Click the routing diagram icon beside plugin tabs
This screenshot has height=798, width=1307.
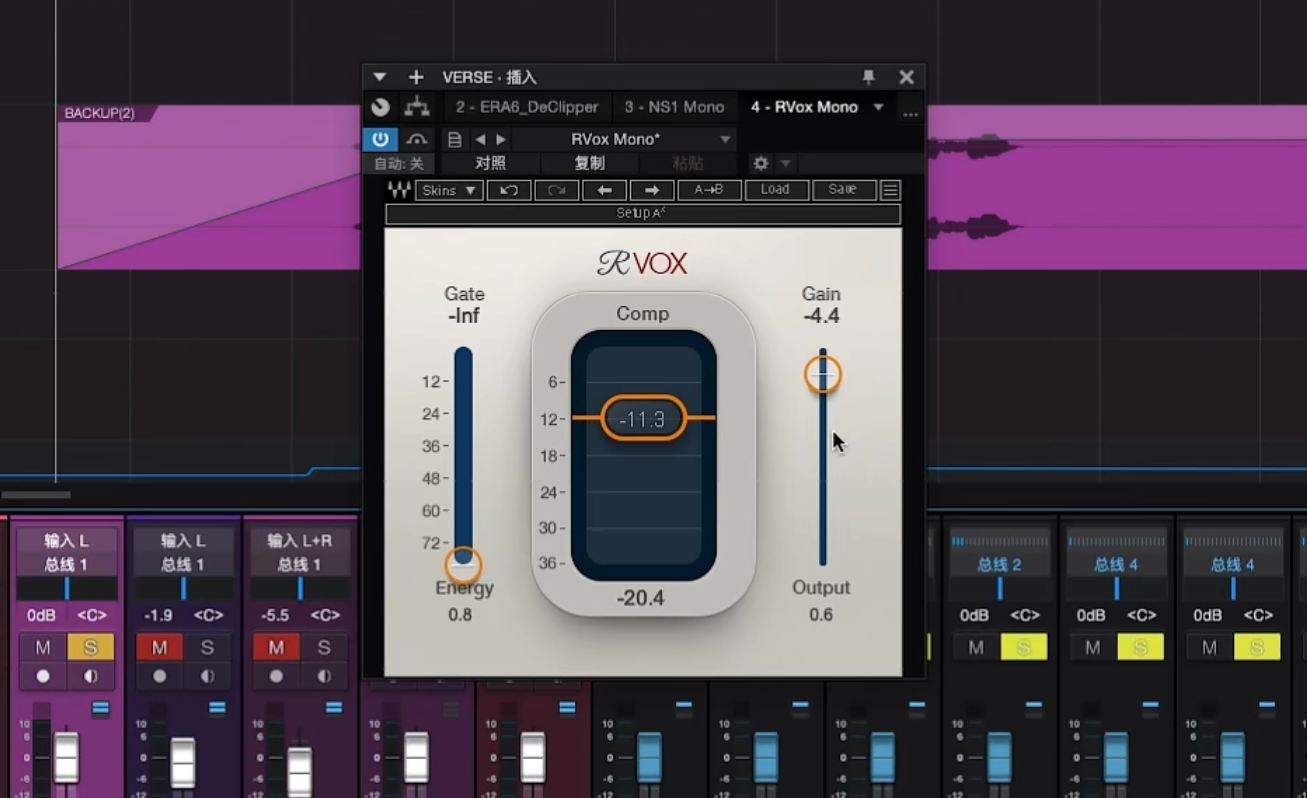pyautogui.click(x=417, y=107)
